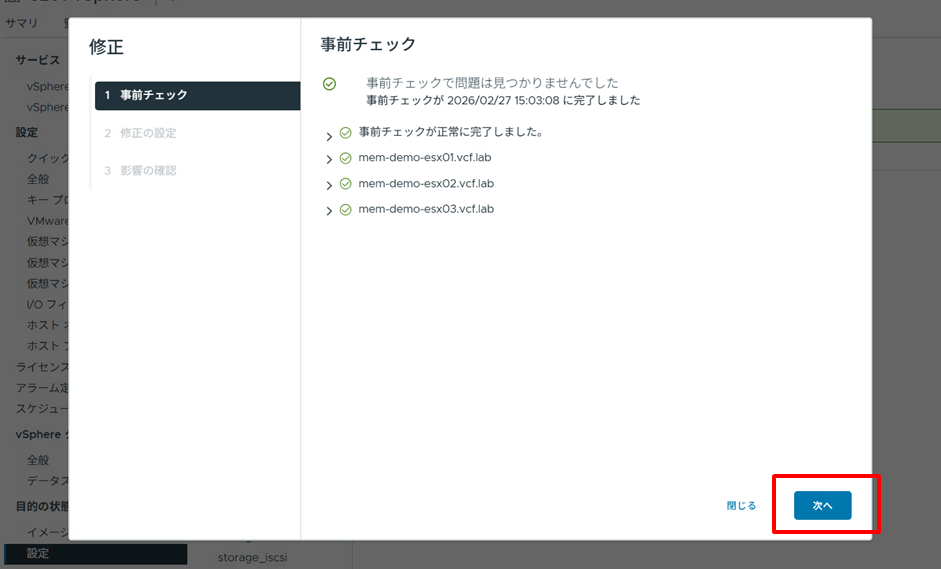This screenshot has width=941, height=569.
Task: Click the success icon beside 事前チェックが正常に完了しました
Action: [x=346, y=132]
